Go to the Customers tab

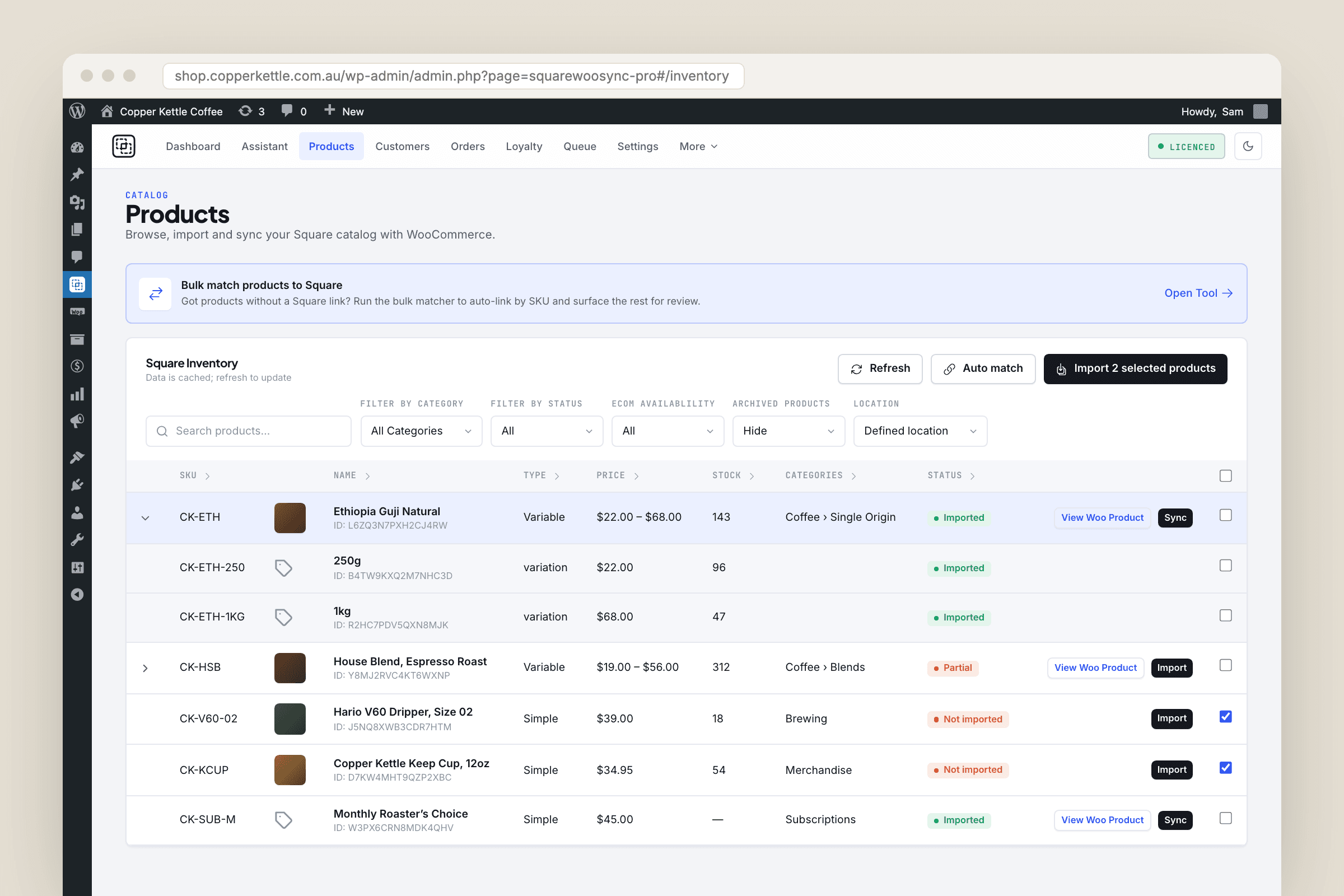402,146
